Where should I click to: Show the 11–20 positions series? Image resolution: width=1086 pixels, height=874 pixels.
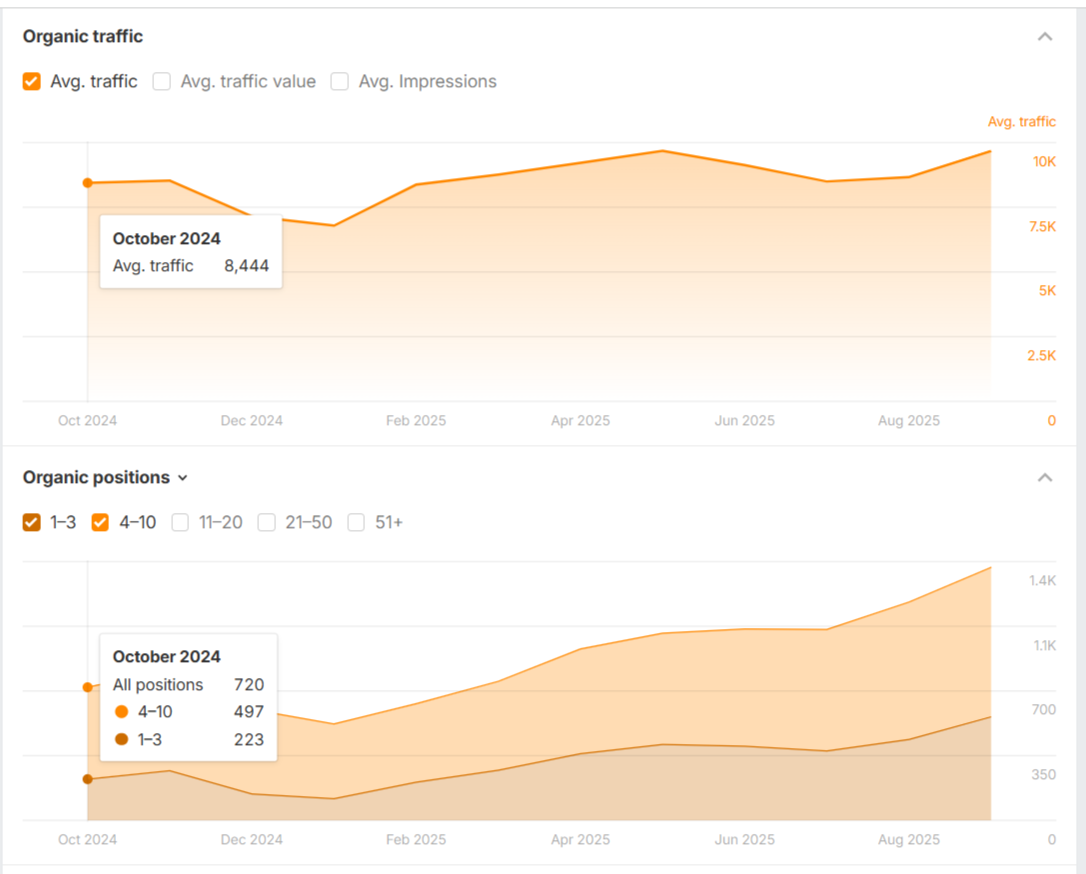pyautogui.click(x=180, y=522)
